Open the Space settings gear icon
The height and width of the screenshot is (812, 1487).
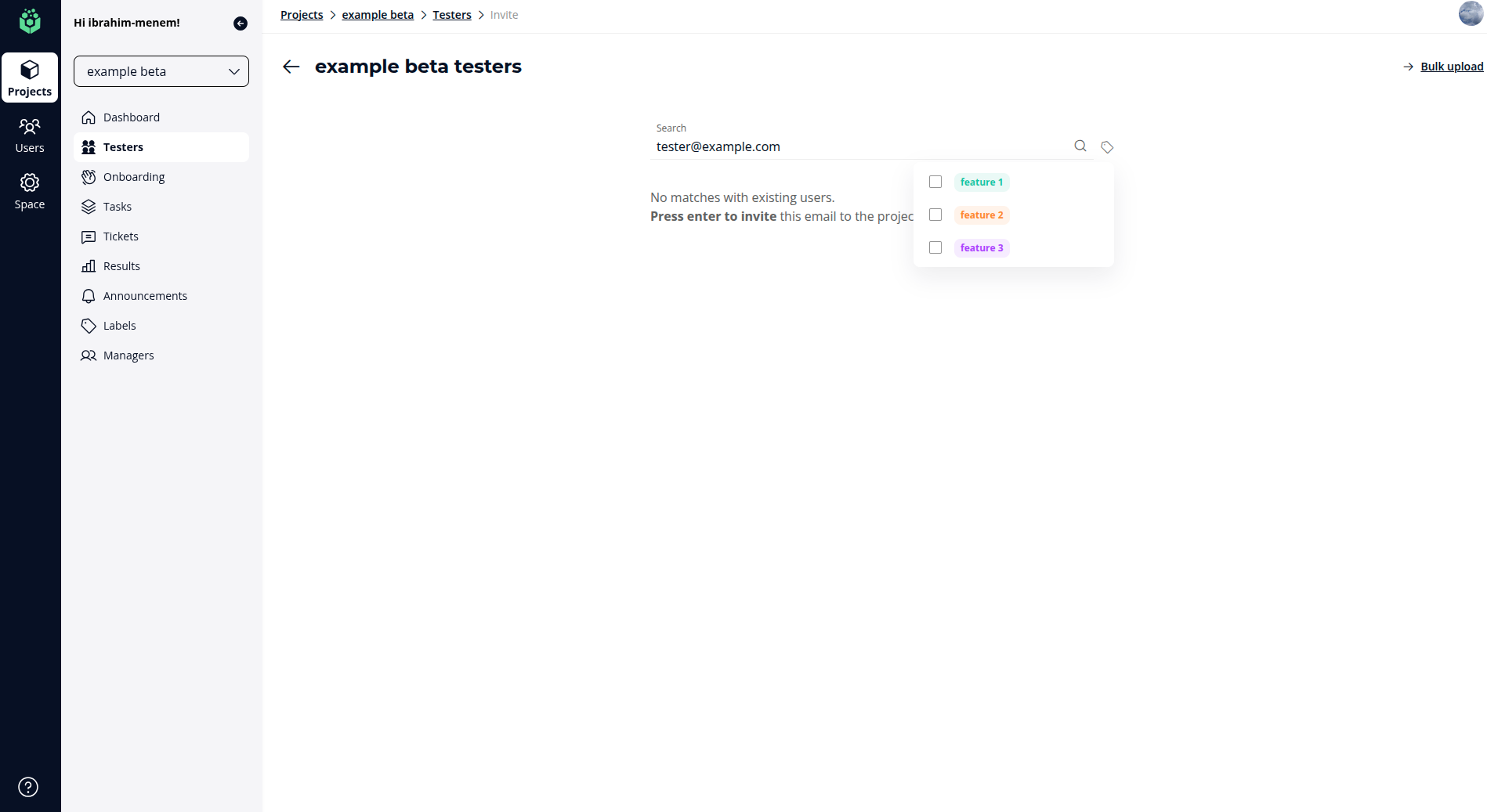30,182
